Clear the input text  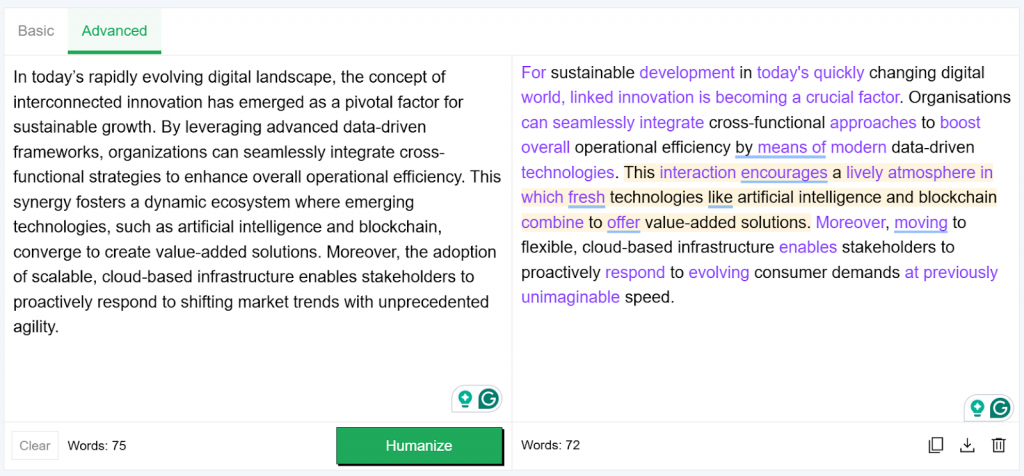click(35, 446)
